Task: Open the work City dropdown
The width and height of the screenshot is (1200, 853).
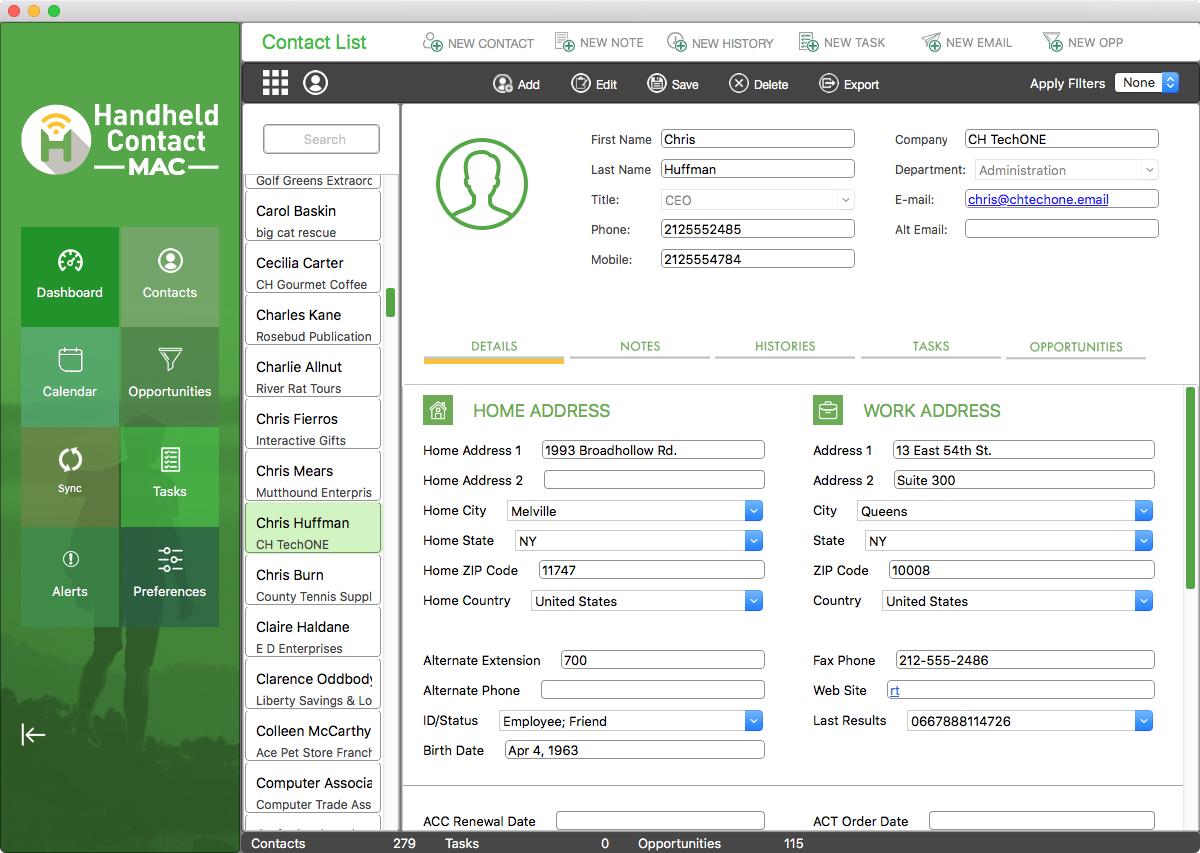Action: tap(1144, 511)
